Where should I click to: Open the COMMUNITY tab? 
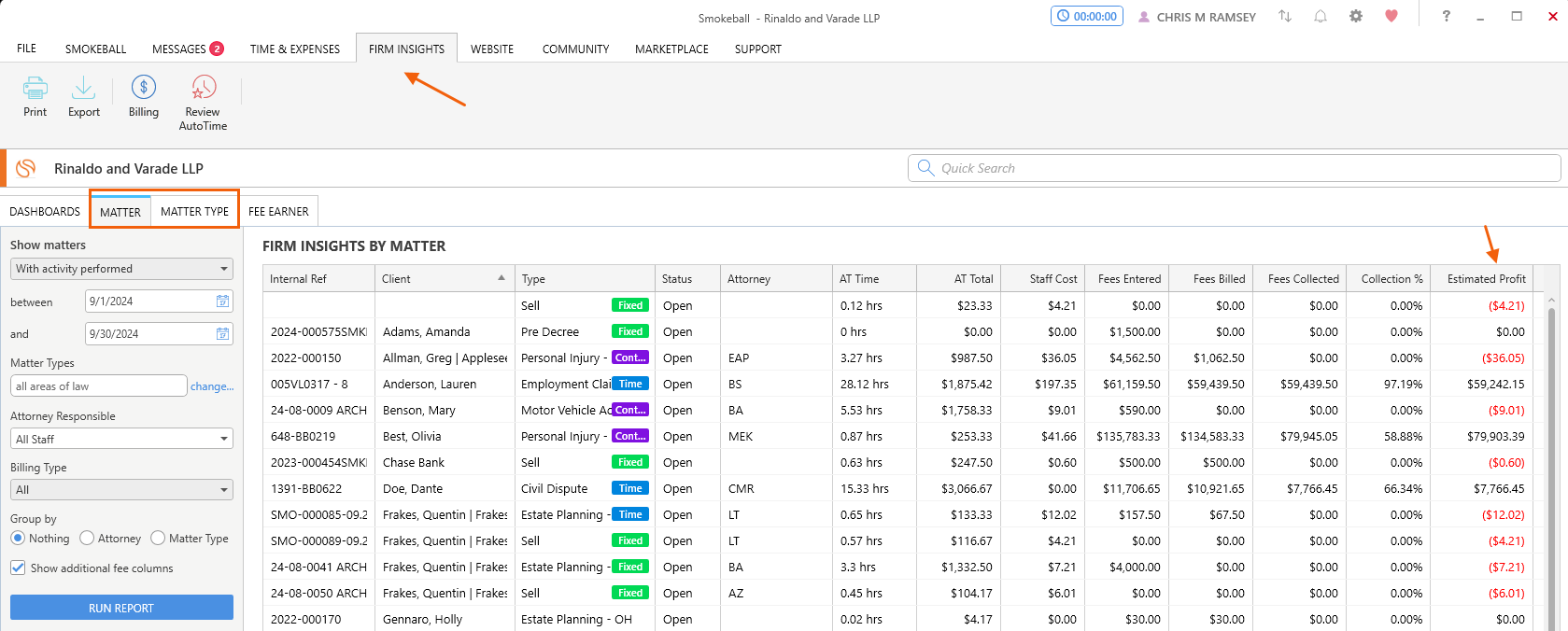[575, 49]
